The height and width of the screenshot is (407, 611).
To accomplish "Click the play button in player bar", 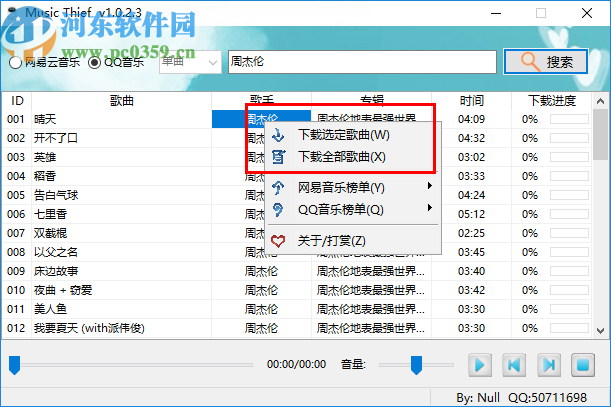I will [480, 365].
